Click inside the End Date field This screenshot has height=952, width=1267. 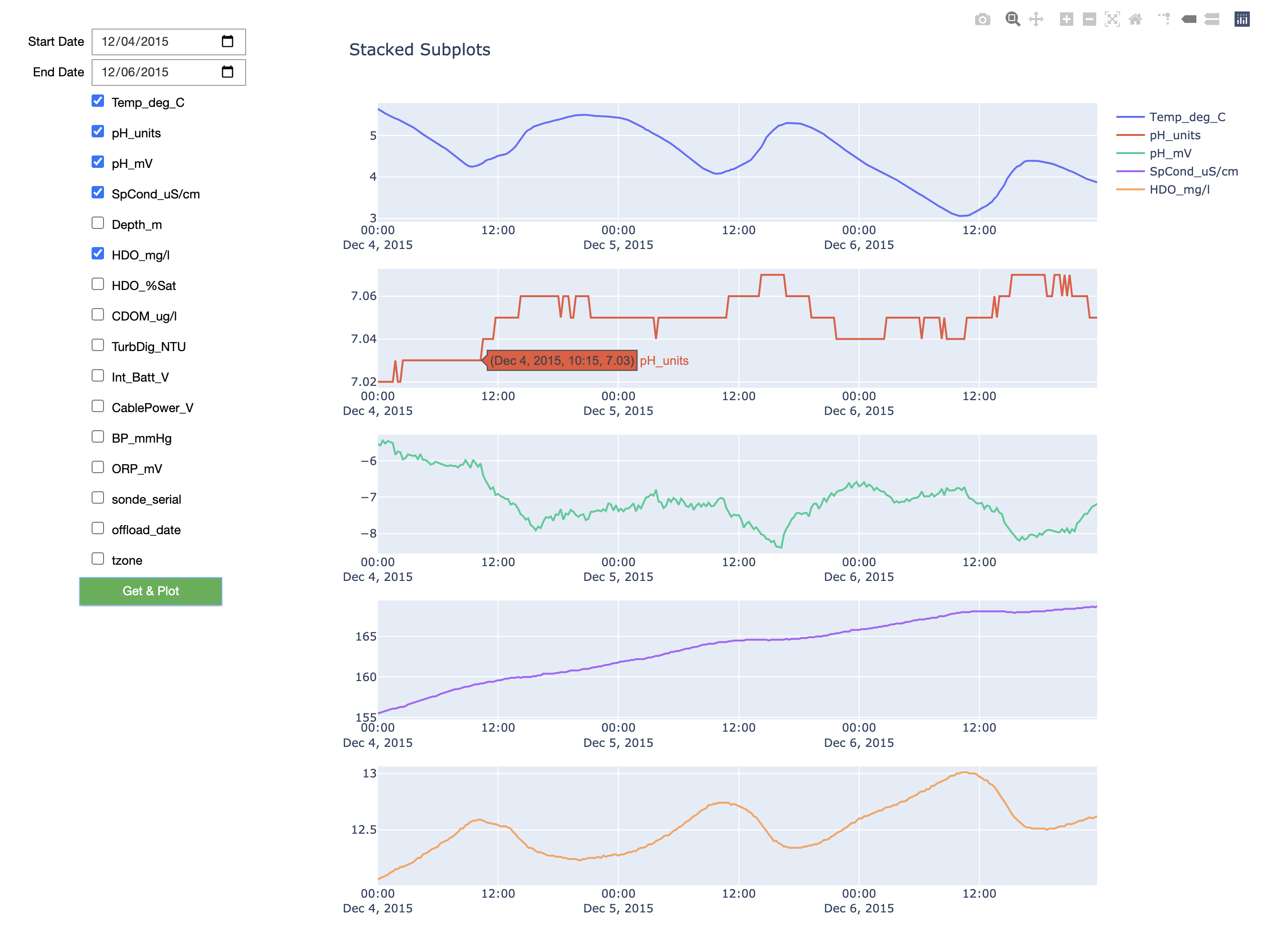[x=155, y=72]
